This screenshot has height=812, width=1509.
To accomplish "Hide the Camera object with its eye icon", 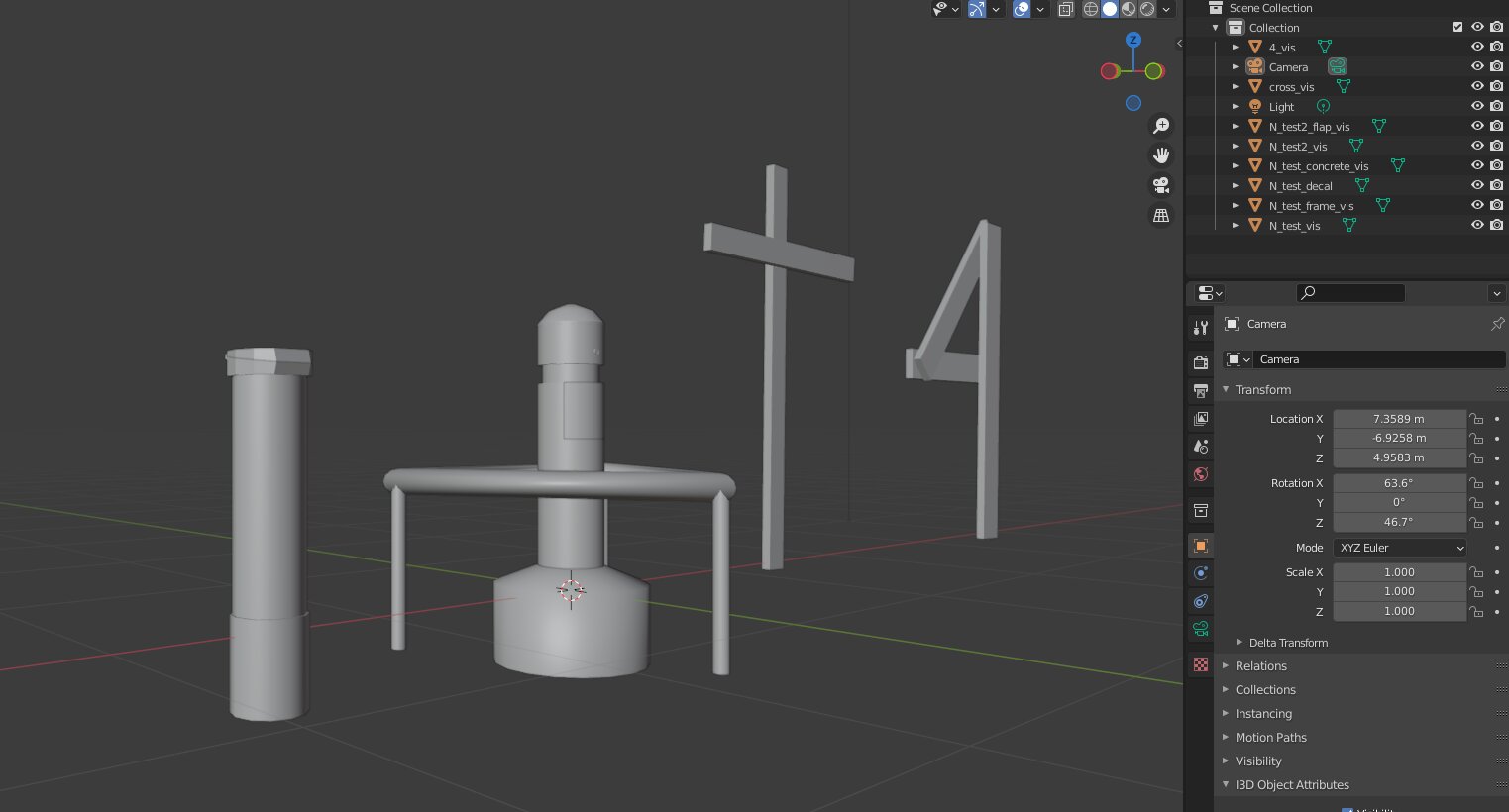I will point(1477,67).
